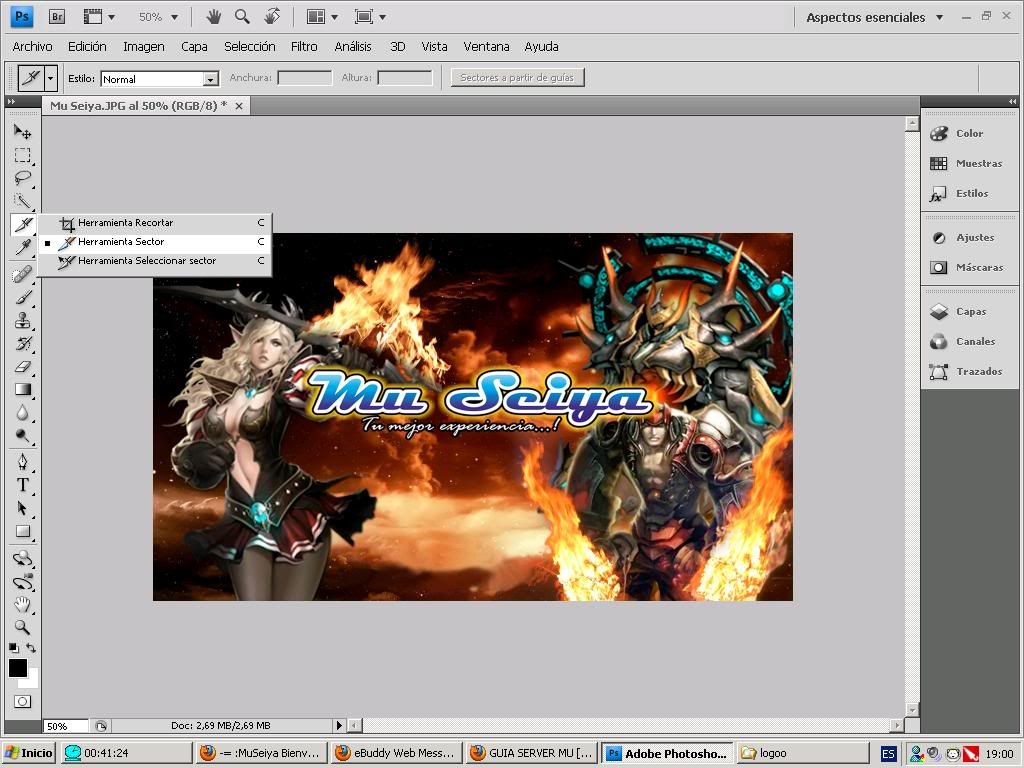Open the Canales panel
This screenshot has height=768, width=1024.
pos(970,342)
